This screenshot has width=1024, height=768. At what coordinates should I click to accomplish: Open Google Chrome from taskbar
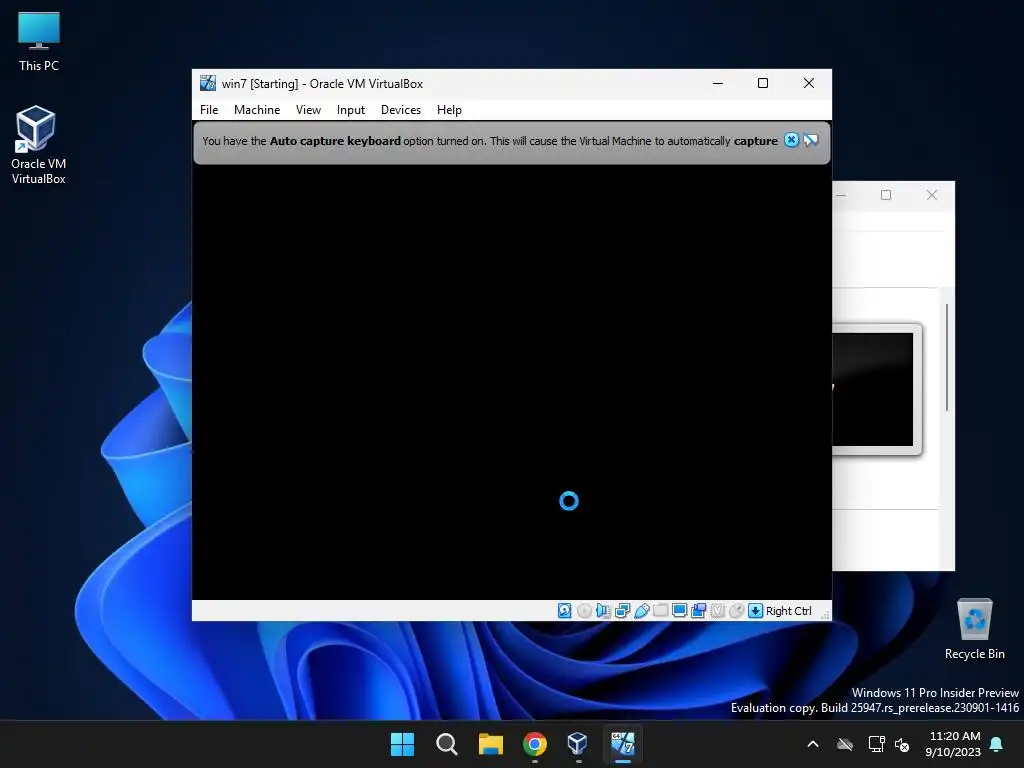535,744
